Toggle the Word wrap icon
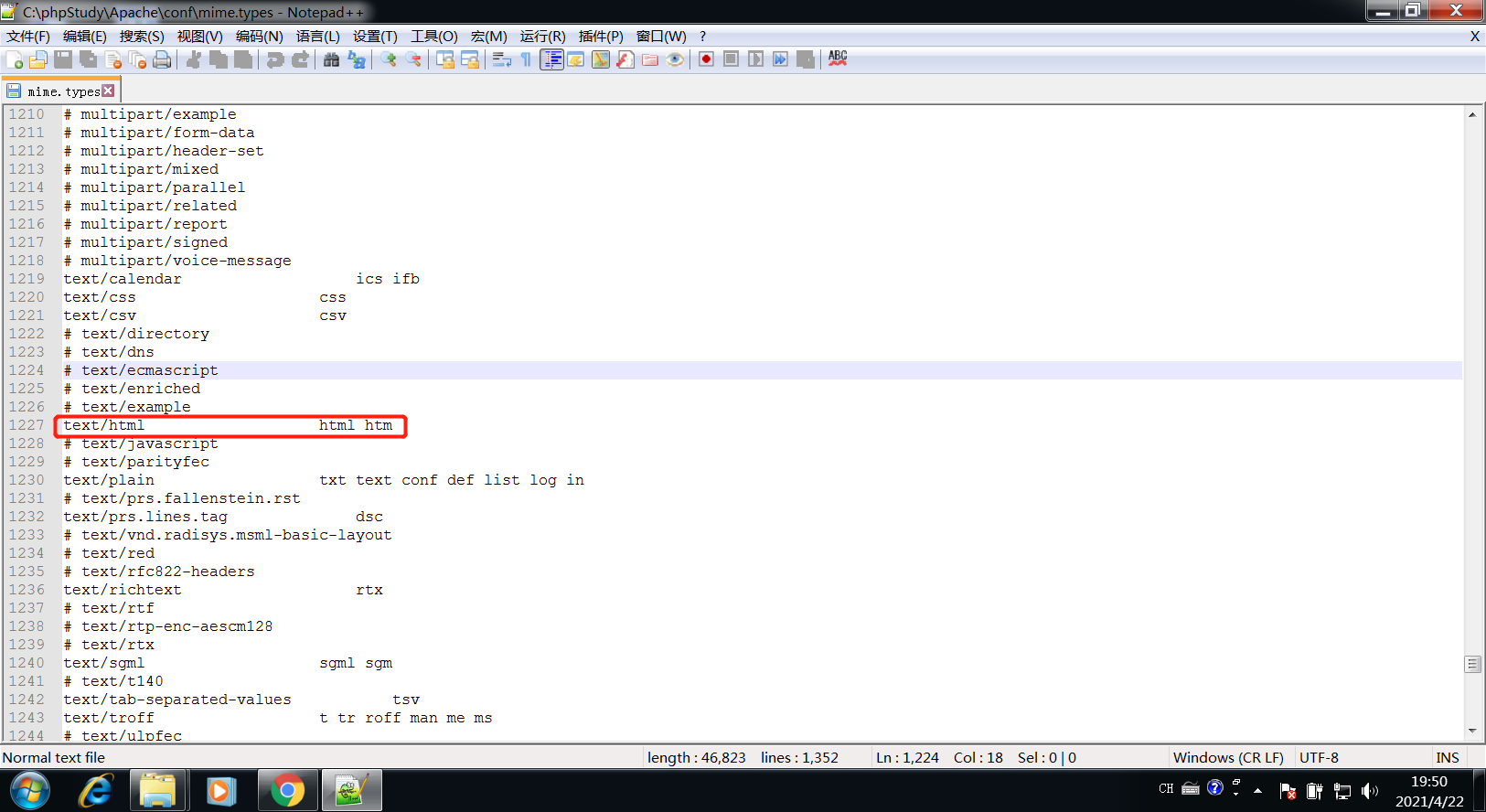Viewport: 1486px width, 812px height. pos(501,59)
